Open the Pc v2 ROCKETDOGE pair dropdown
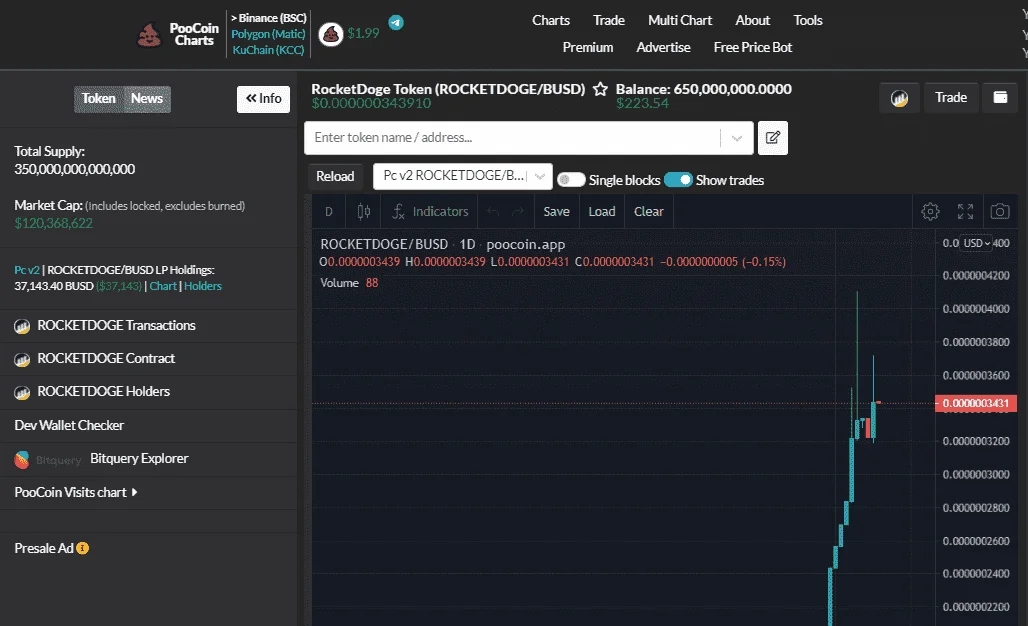Screen dimensions: 1028x626 click(463, 176)
